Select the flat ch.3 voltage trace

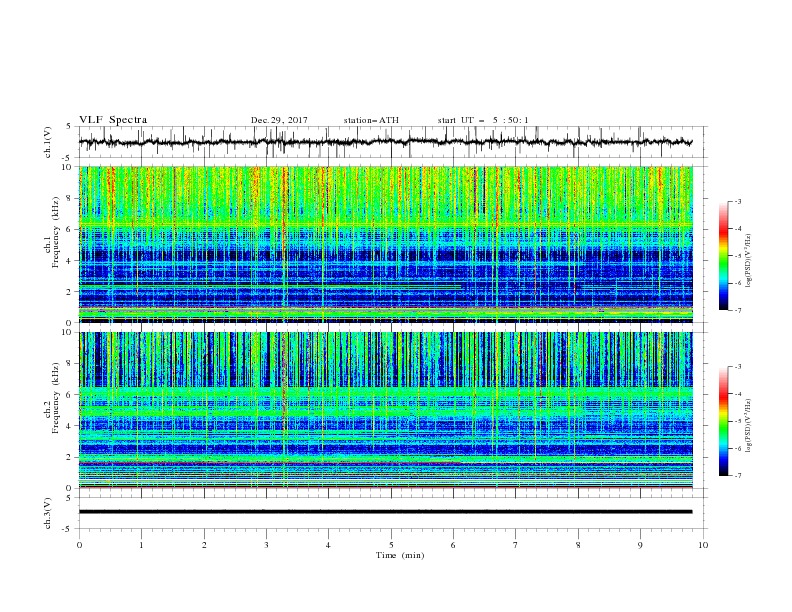[x=385, y=512]
